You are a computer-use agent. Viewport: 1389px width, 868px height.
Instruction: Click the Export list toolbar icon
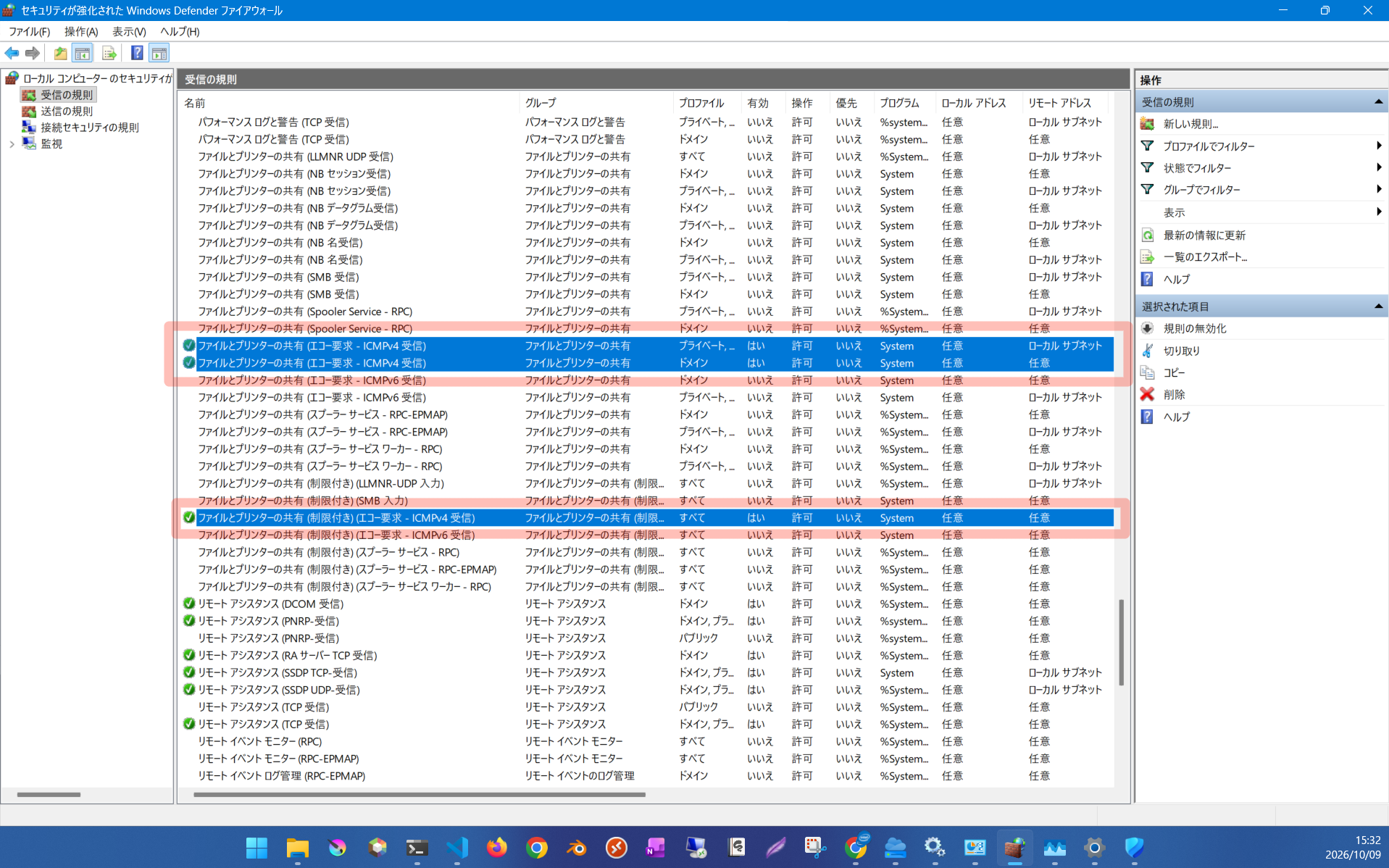109,53
